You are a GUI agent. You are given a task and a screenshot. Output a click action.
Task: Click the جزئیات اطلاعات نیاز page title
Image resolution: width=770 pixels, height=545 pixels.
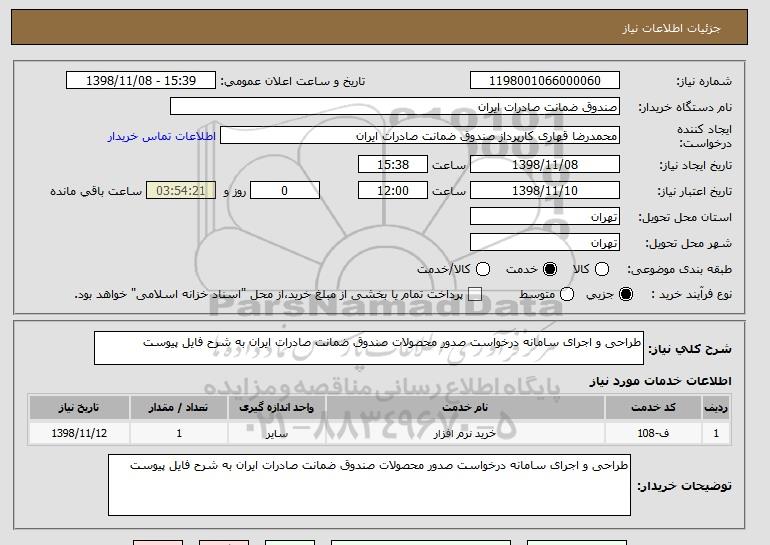pyautogui.click(x=671, y=28)
